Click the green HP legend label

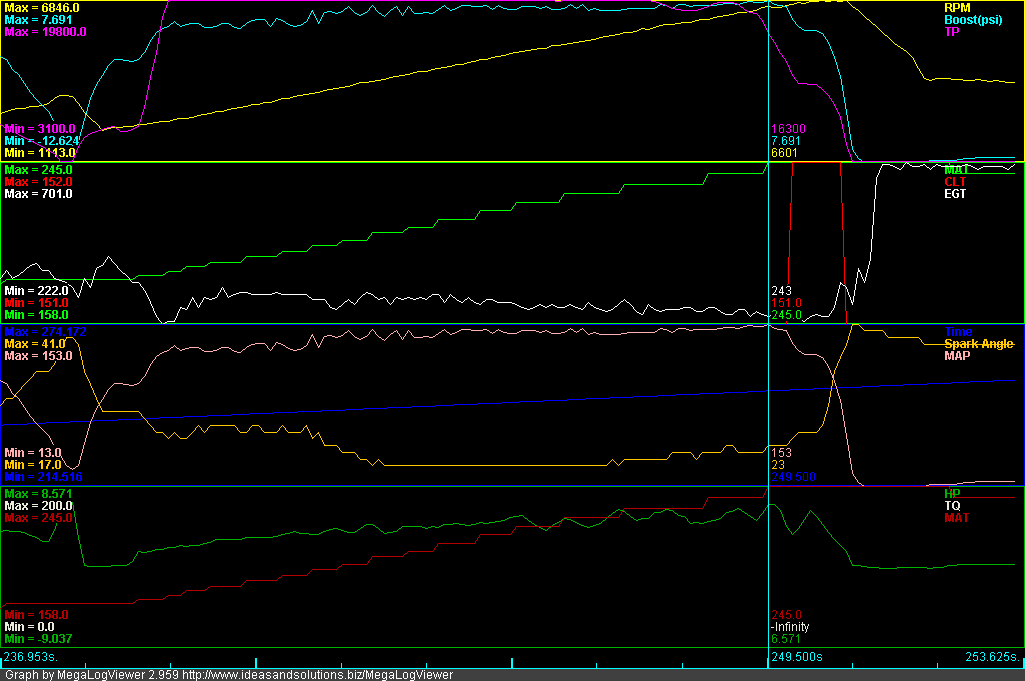(953, 494)
